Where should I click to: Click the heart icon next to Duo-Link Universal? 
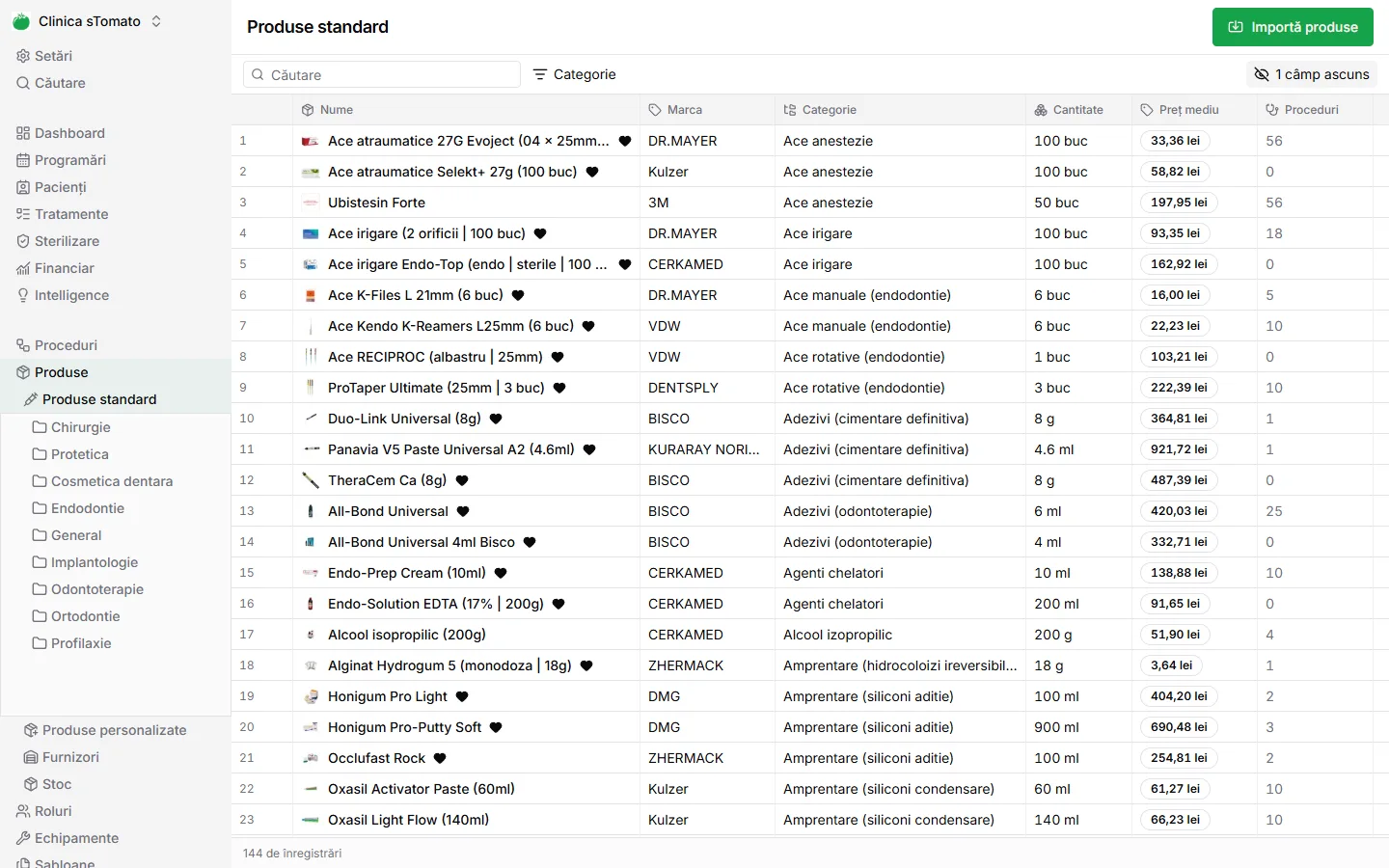(496, 419)
